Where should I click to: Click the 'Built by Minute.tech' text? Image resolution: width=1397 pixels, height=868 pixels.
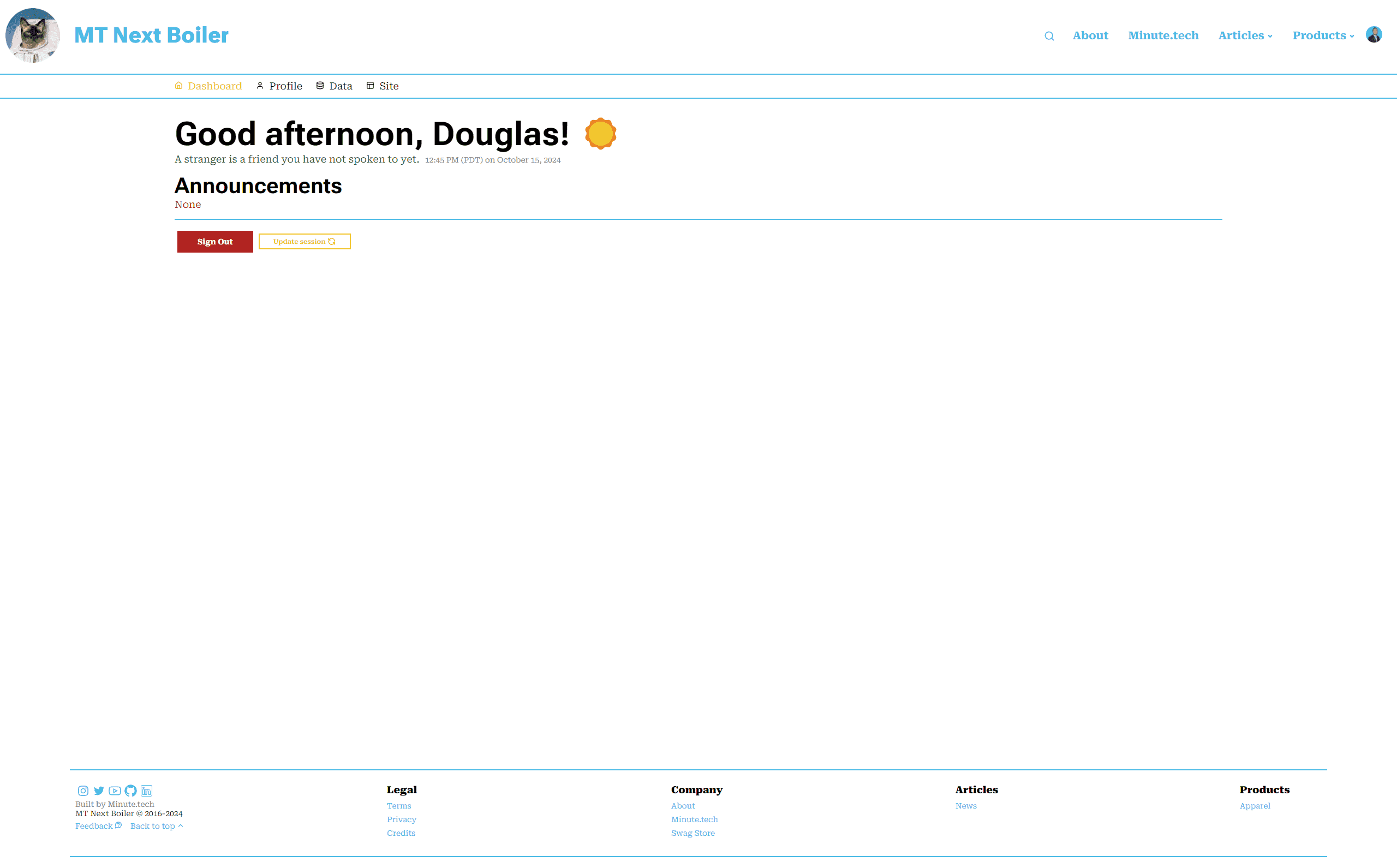(x=115, y=804)
